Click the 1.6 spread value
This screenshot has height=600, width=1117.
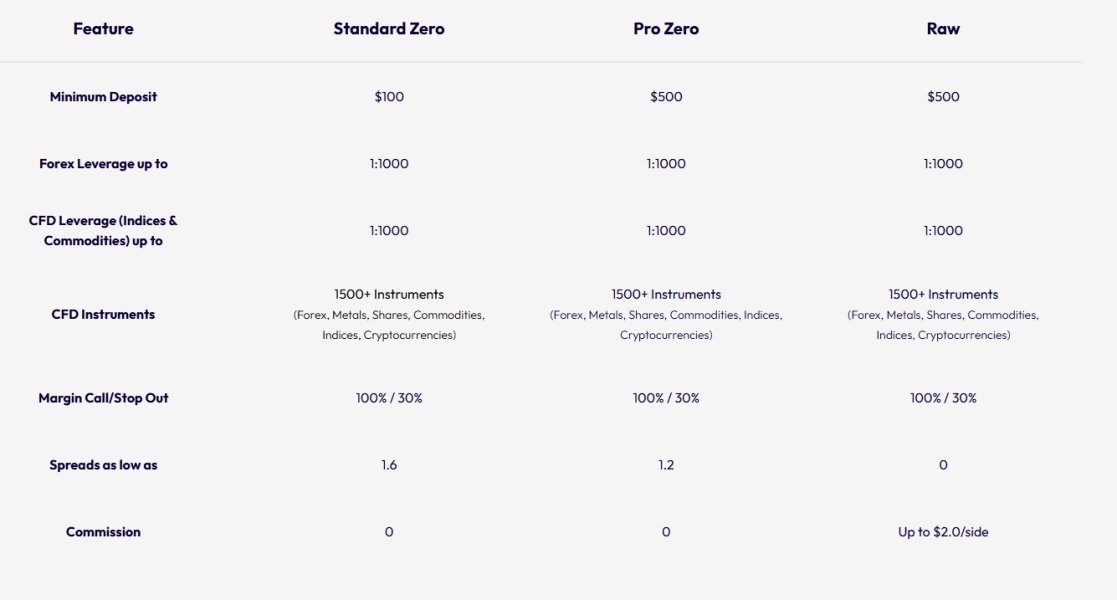389,465
